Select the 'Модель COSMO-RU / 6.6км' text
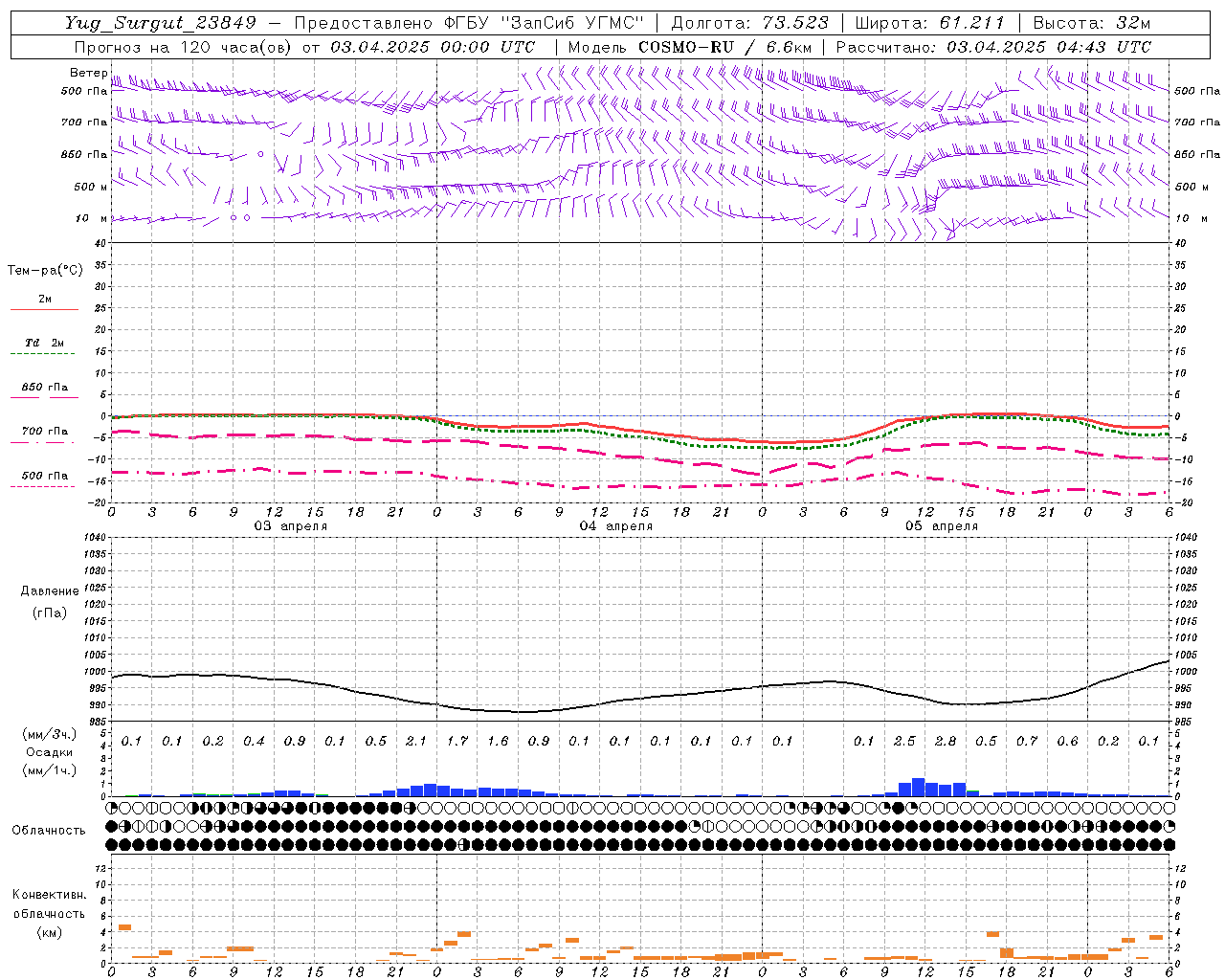This screenshot has height=980, width=1225. (x=690, y=47)
